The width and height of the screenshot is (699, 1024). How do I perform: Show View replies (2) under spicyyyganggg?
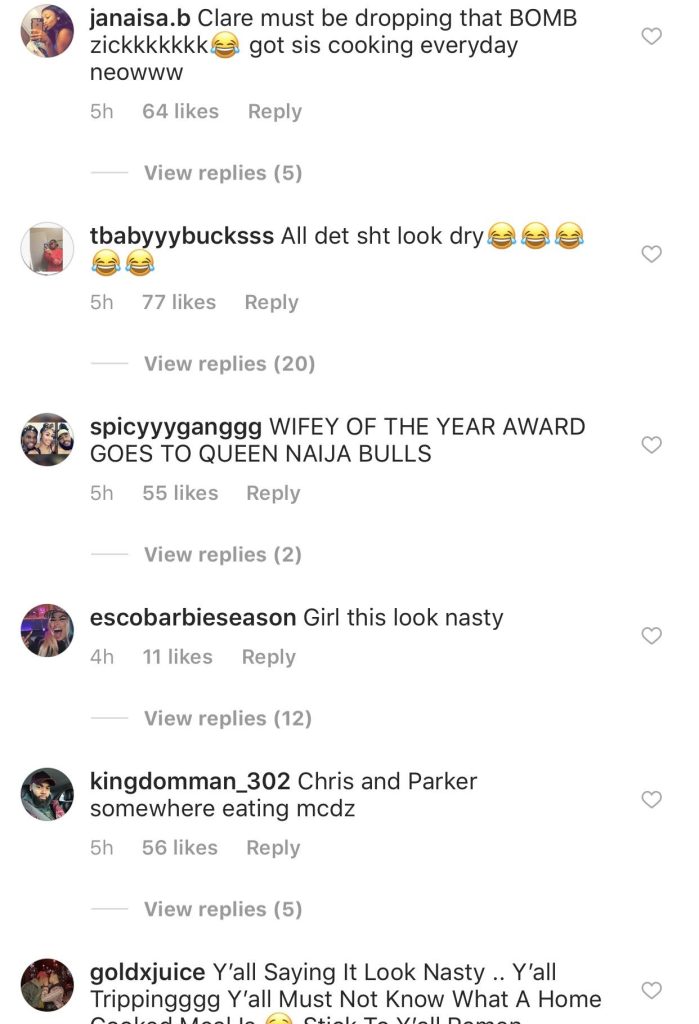click(x=223, y=554)
